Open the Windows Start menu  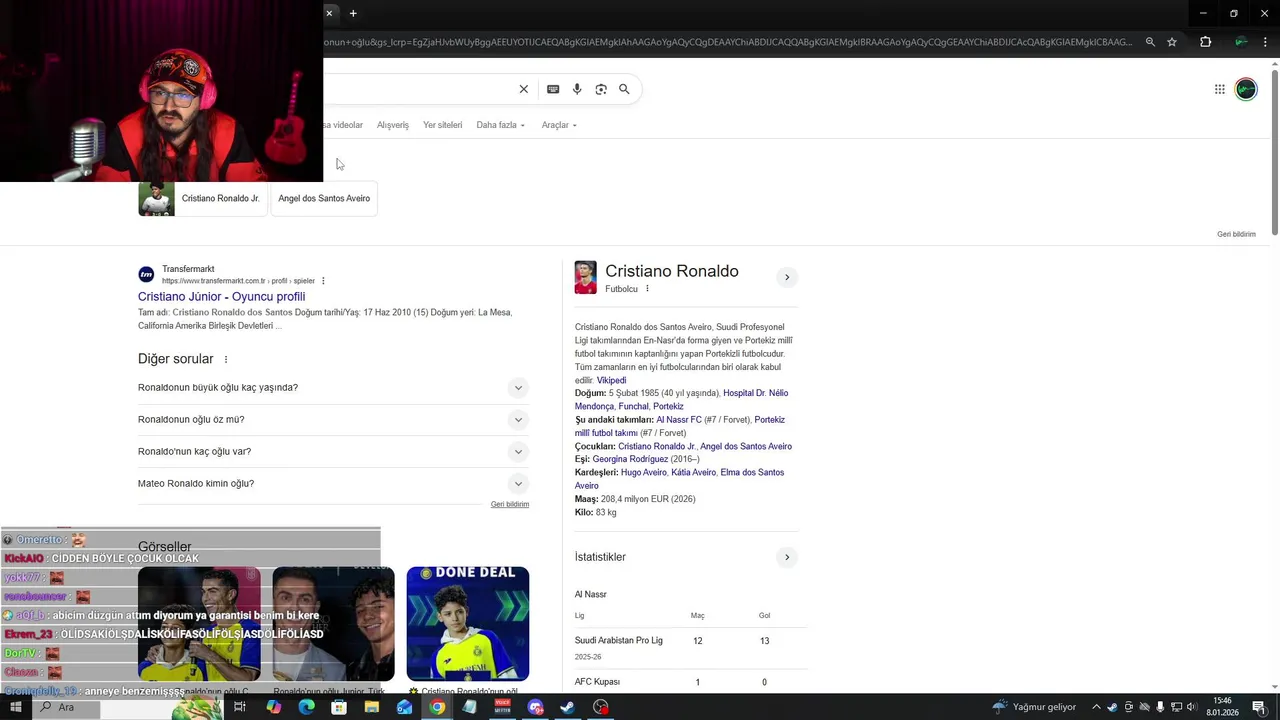coord(15,707)
